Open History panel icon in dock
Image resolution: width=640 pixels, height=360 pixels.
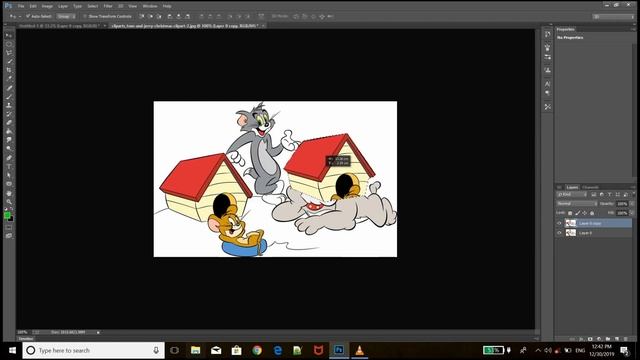[548, 35]
